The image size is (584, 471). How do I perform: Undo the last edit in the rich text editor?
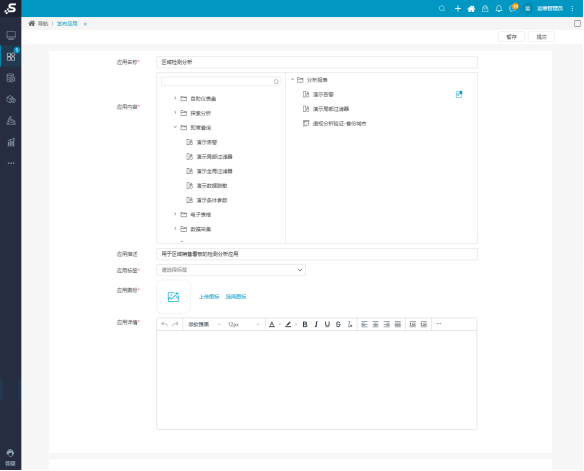164,324
